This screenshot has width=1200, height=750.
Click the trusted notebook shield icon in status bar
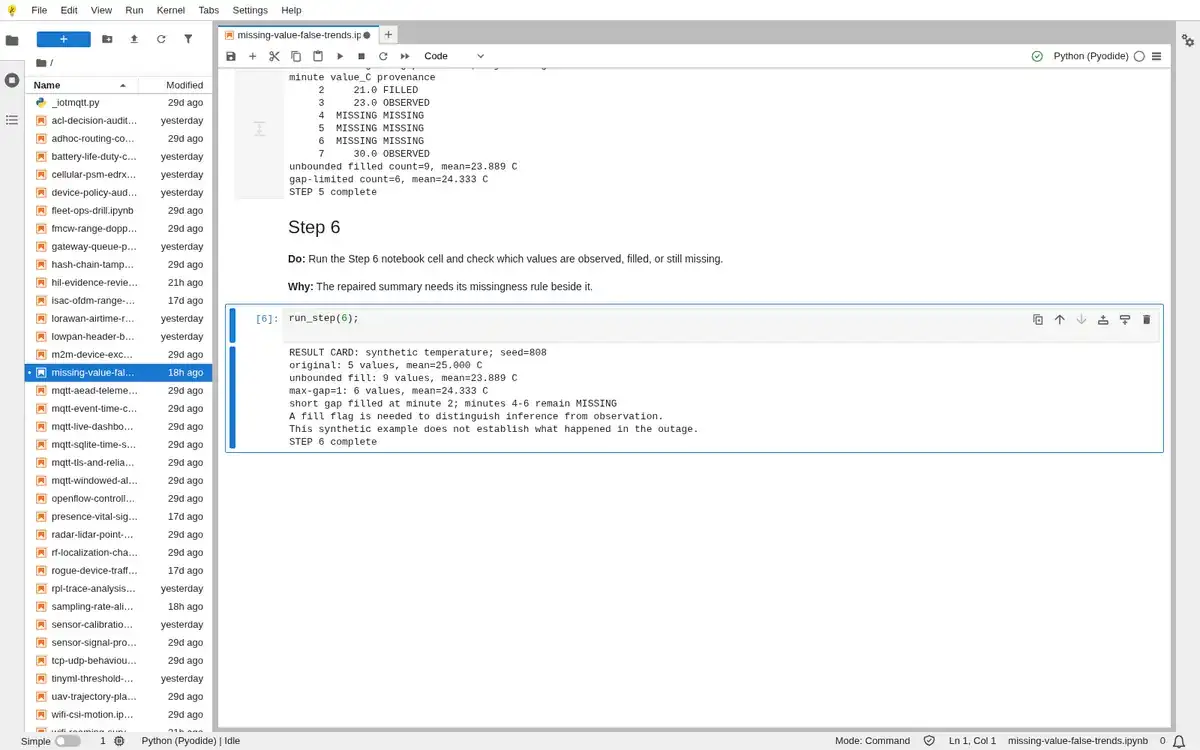[x=929, y=741]
